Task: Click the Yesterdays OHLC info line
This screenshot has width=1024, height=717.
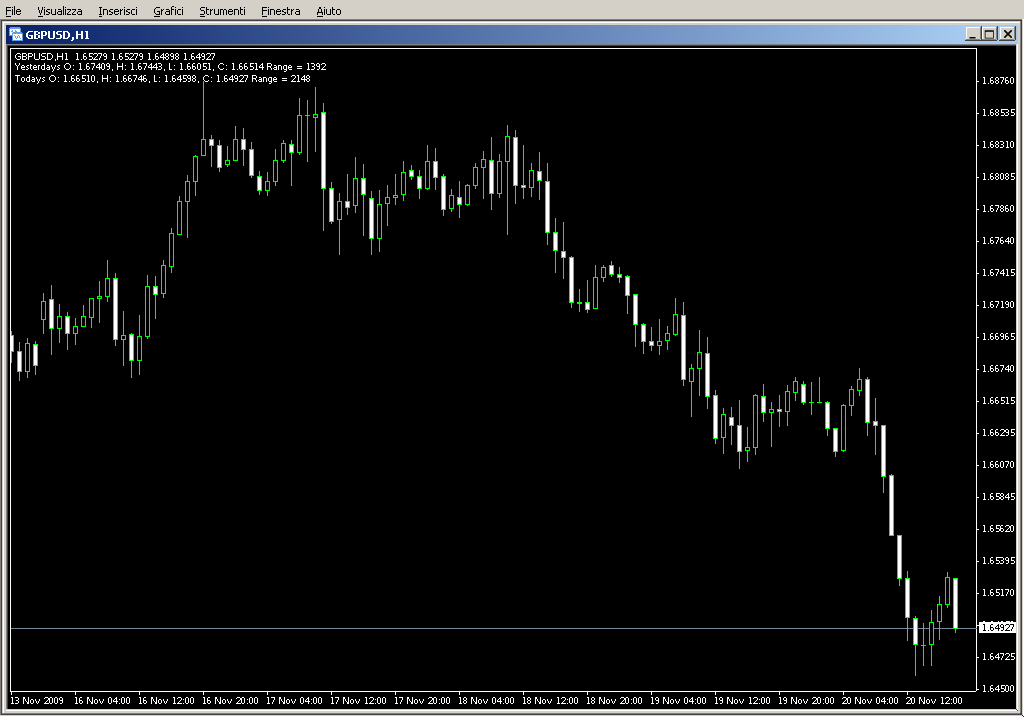Action: point(170,67)
